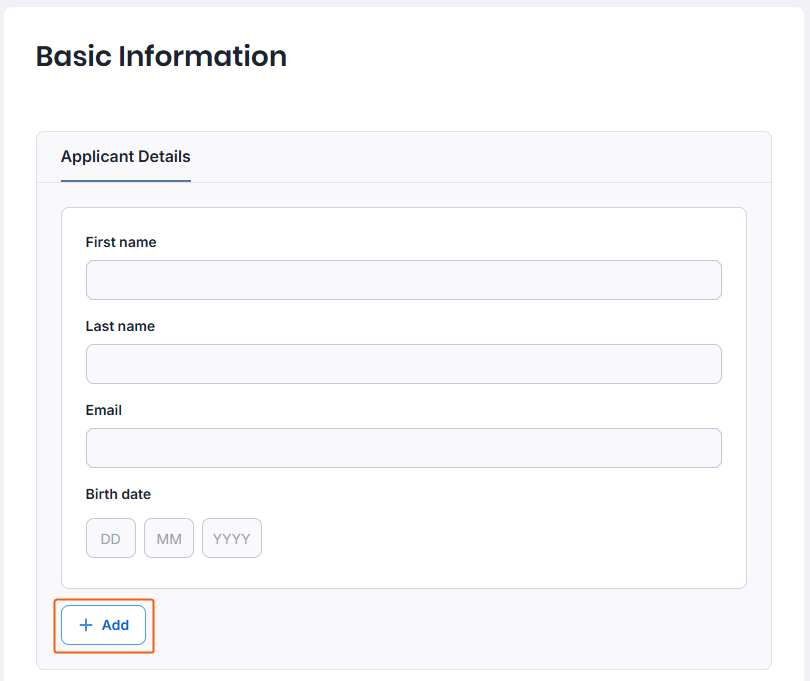Click the DD day field
Image resolution: width=810 pixels, height=681 pixels.
(111, 538)
